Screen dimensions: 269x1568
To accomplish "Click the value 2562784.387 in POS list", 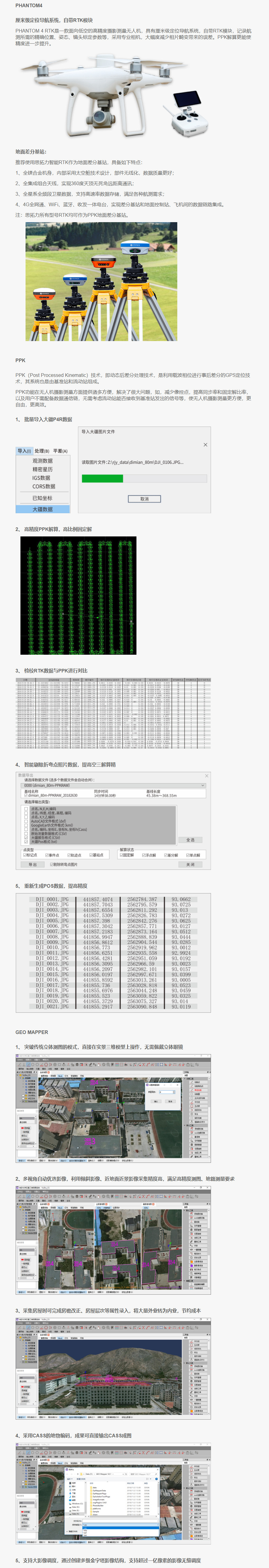I will (142, 899).
